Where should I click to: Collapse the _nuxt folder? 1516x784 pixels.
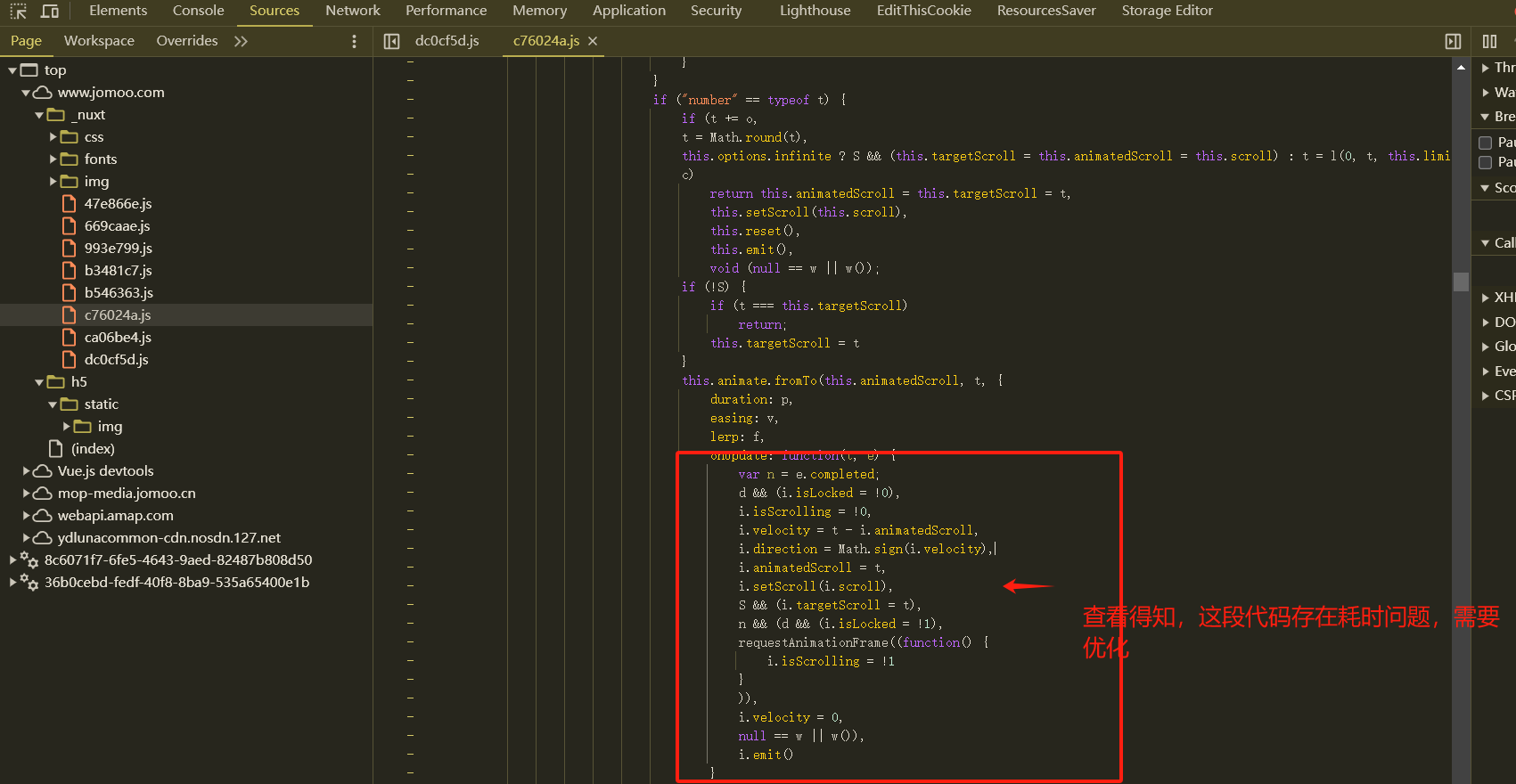click(x=39, y=115)
